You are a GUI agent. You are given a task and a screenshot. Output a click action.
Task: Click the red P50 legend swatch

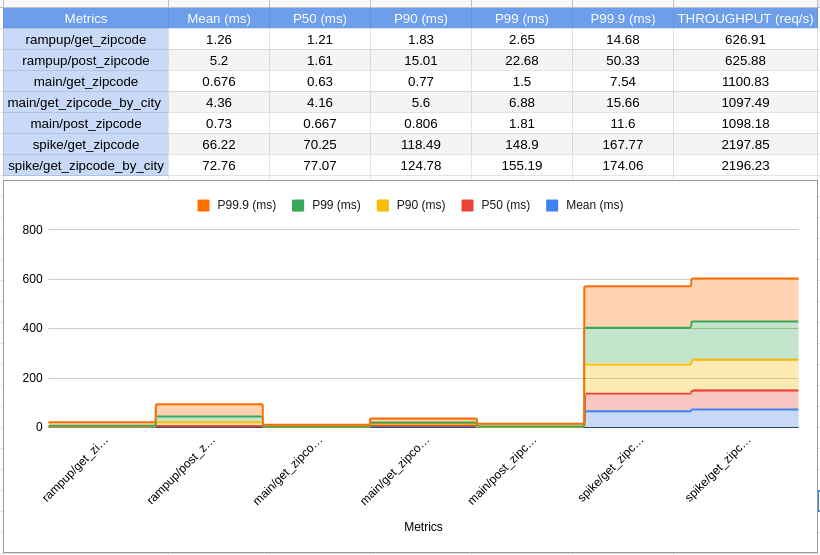(467, 205)
